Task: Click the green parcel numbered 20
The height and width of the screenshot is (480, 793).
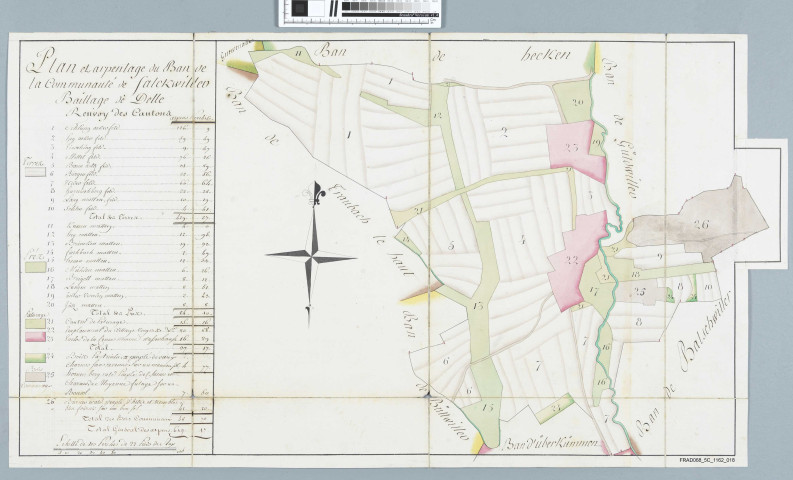Action: click(577, 105)
